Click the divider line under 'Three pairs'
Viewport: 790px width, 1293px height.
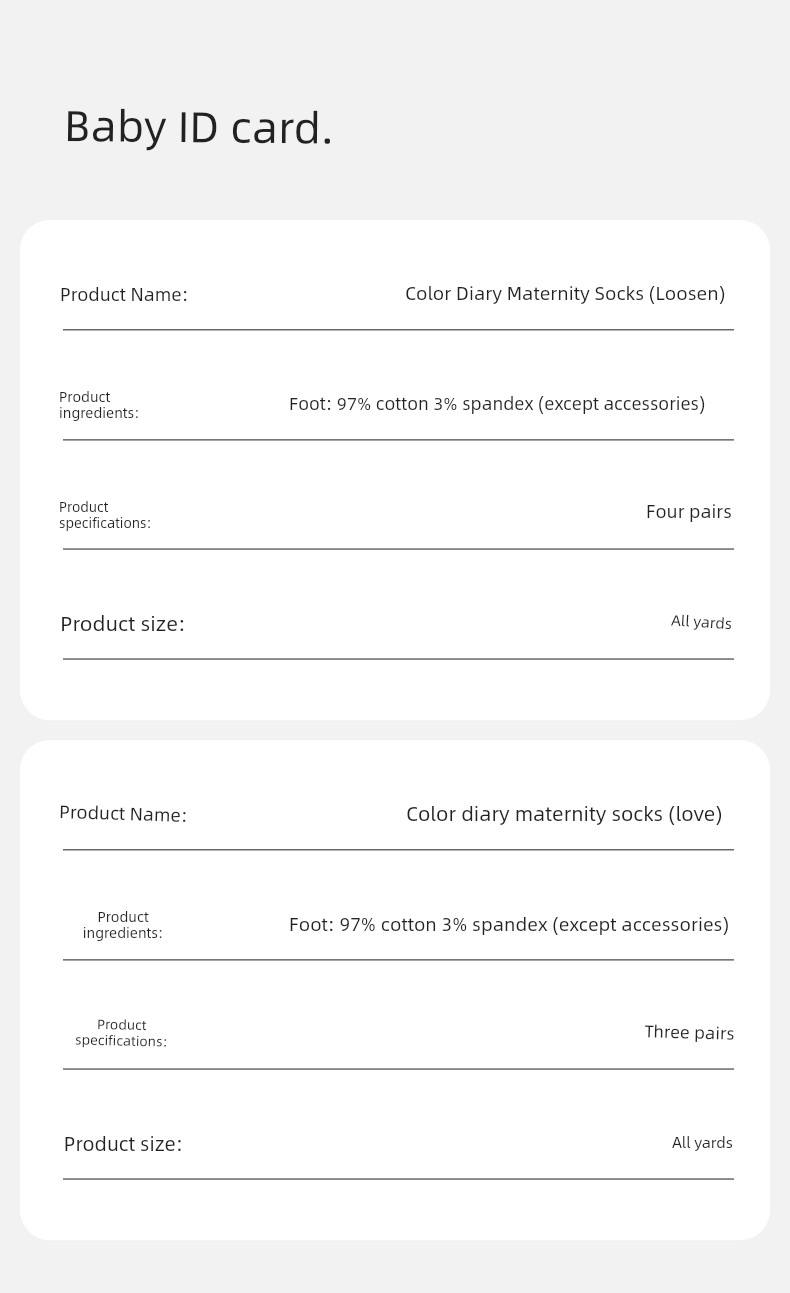click(x=398, y=1069)
